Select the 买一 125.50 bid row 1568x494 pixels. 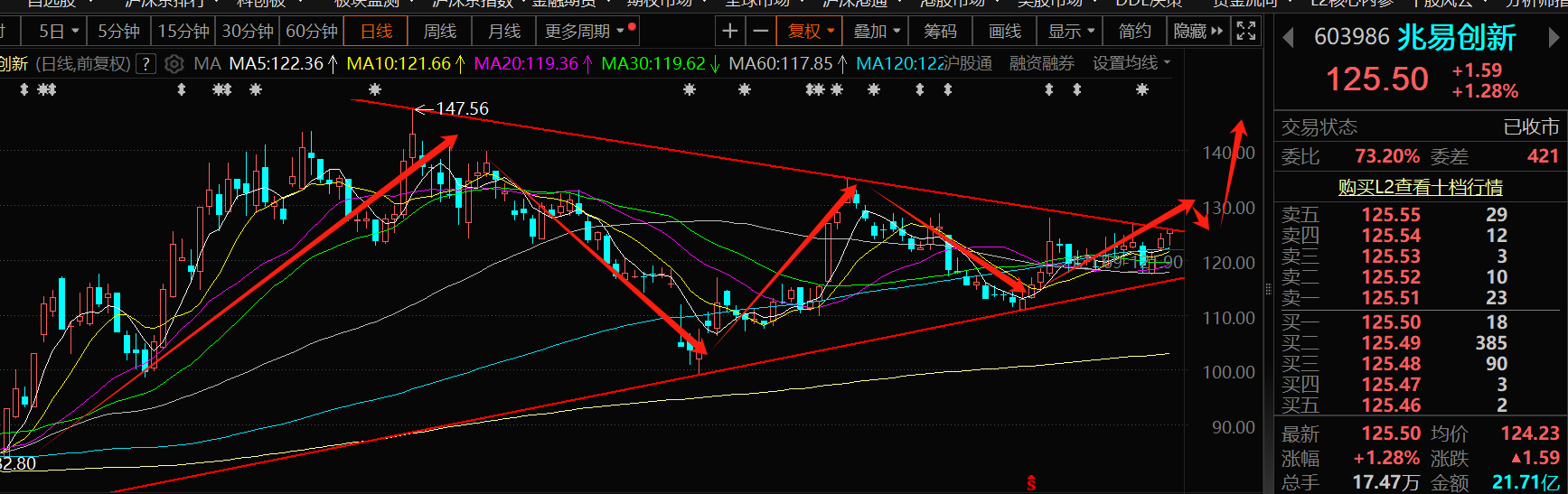click(x=1420, y=322)
